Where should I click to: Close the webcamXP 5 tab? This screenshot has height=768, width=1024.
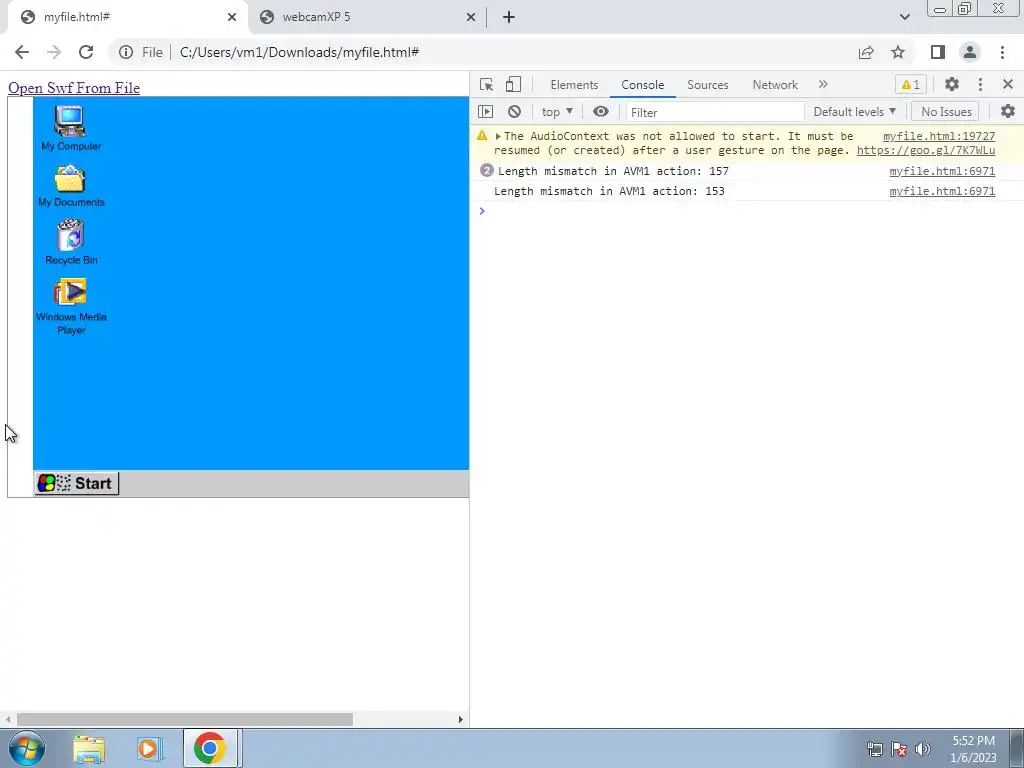(470, 17)
